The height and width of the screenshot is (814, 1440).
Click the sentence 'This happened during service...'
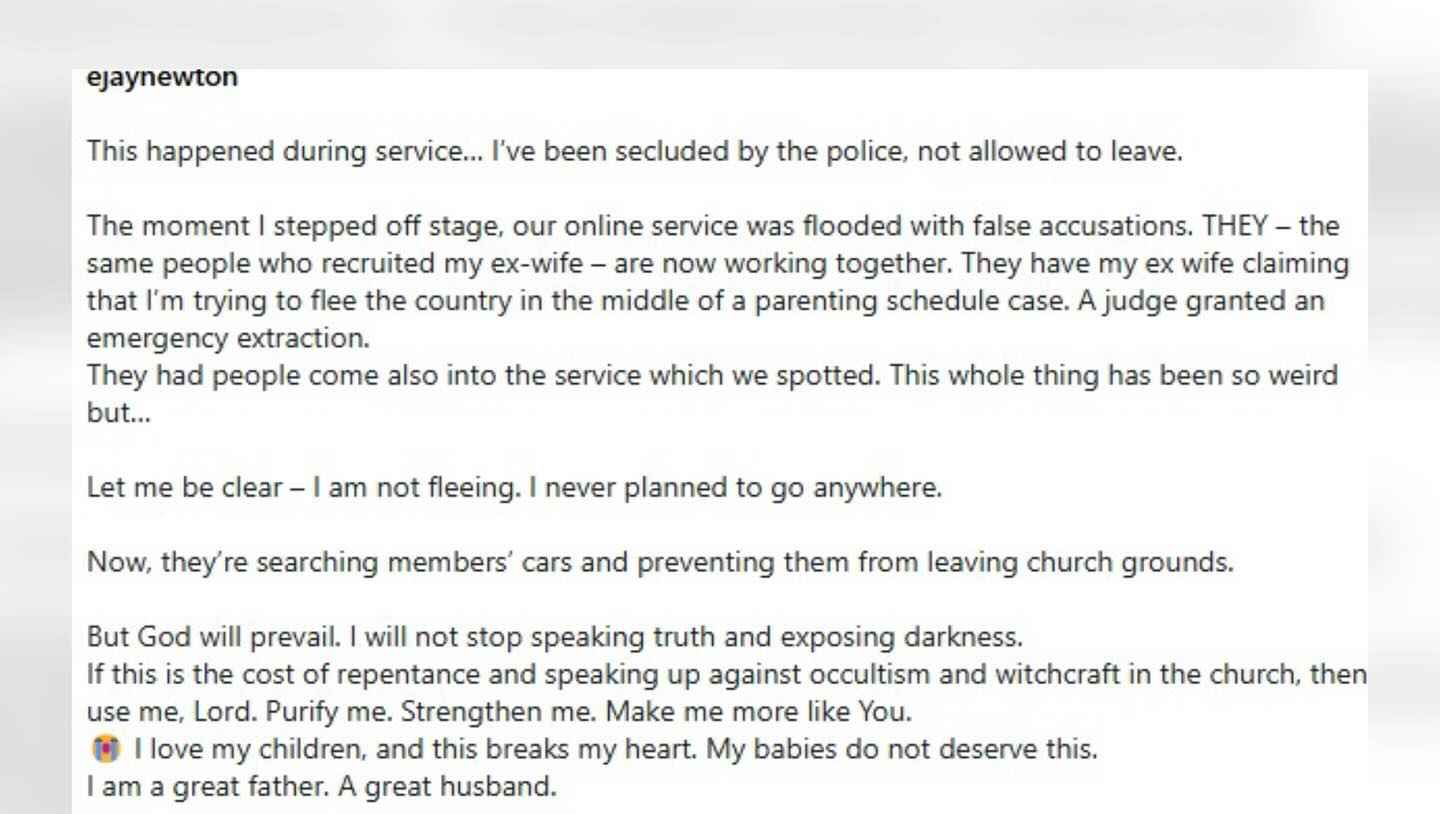coord(286,152)
